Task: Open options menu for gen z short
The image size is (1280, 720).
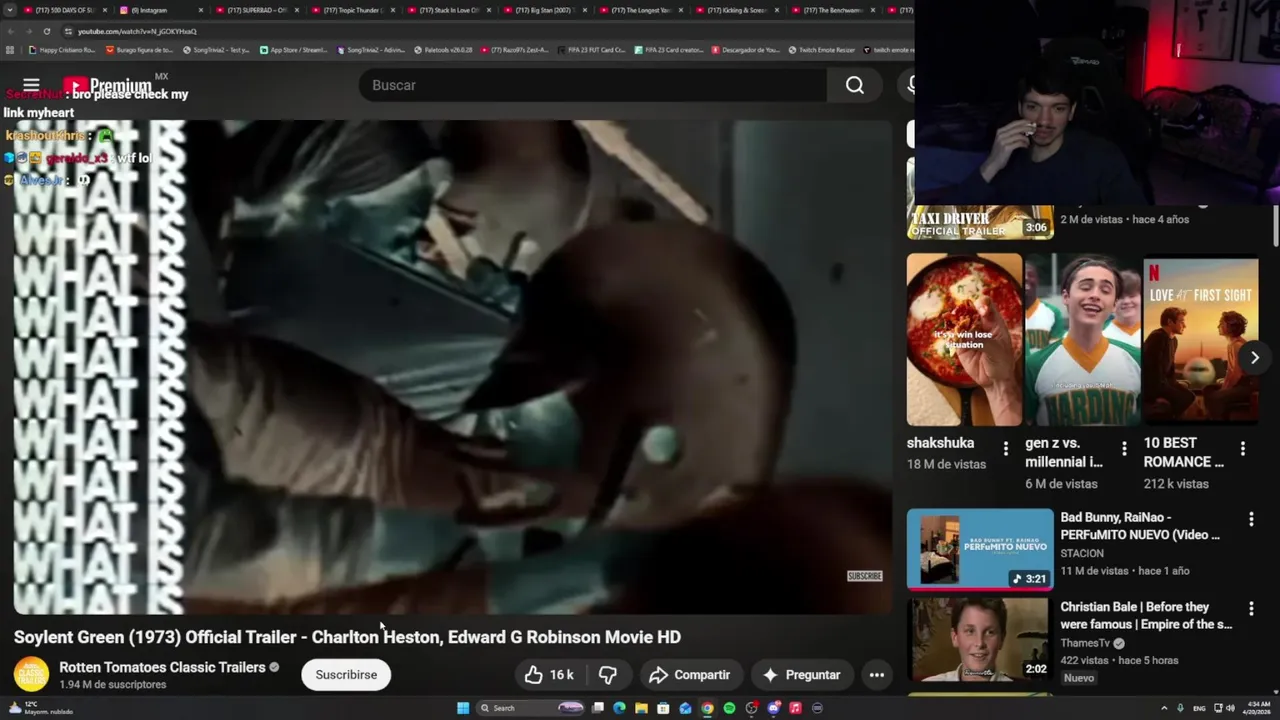Action: pos(1124,449)
